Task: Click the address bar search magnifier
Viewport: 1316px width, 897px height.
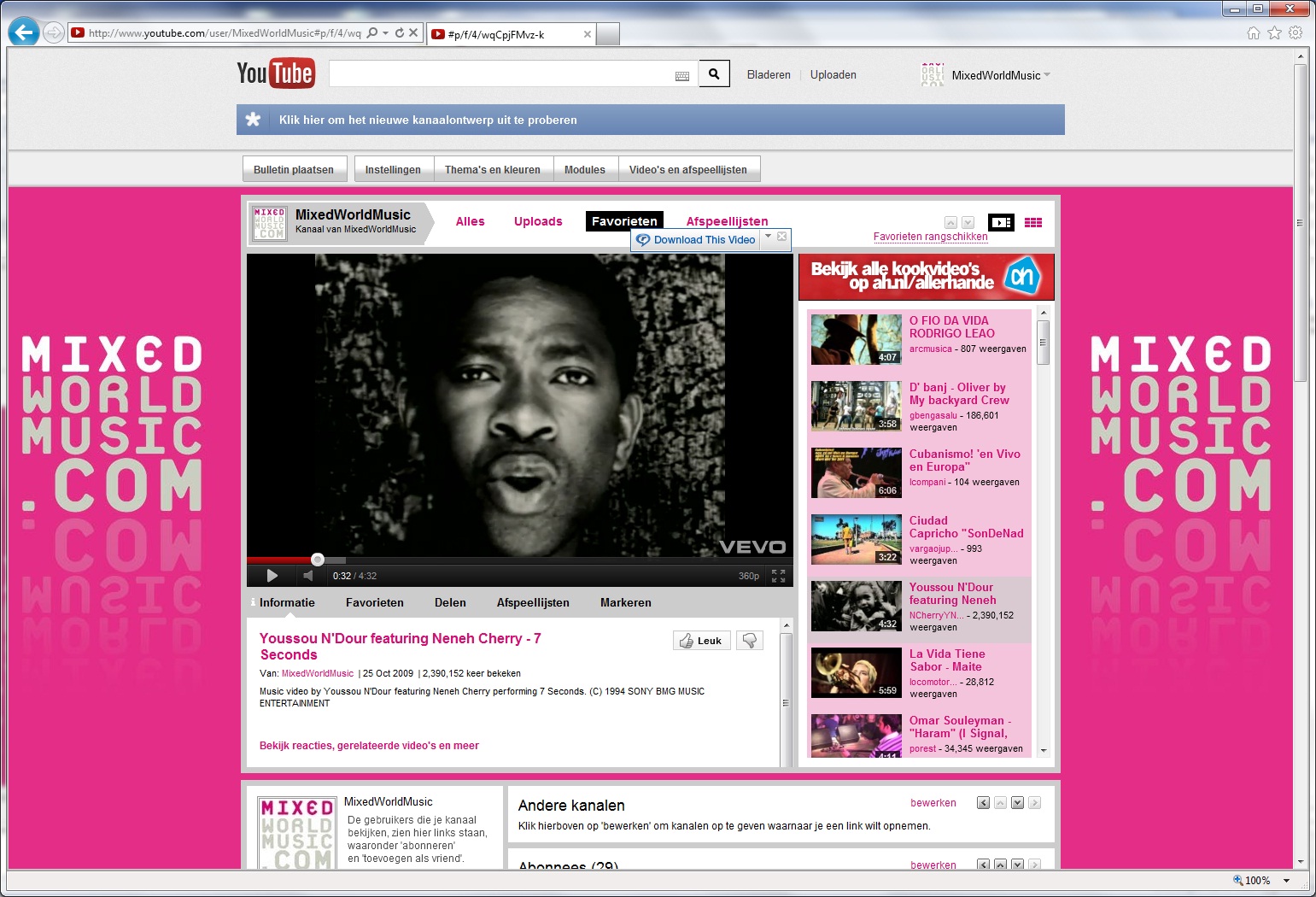Action: click(x=371, y=33)
